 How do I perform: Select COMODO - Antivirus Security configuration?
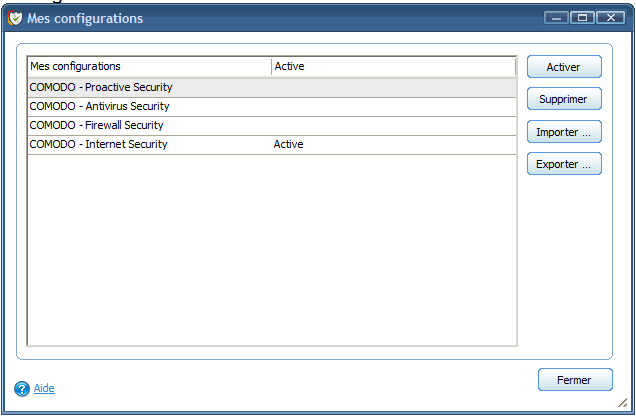point(272,106)
